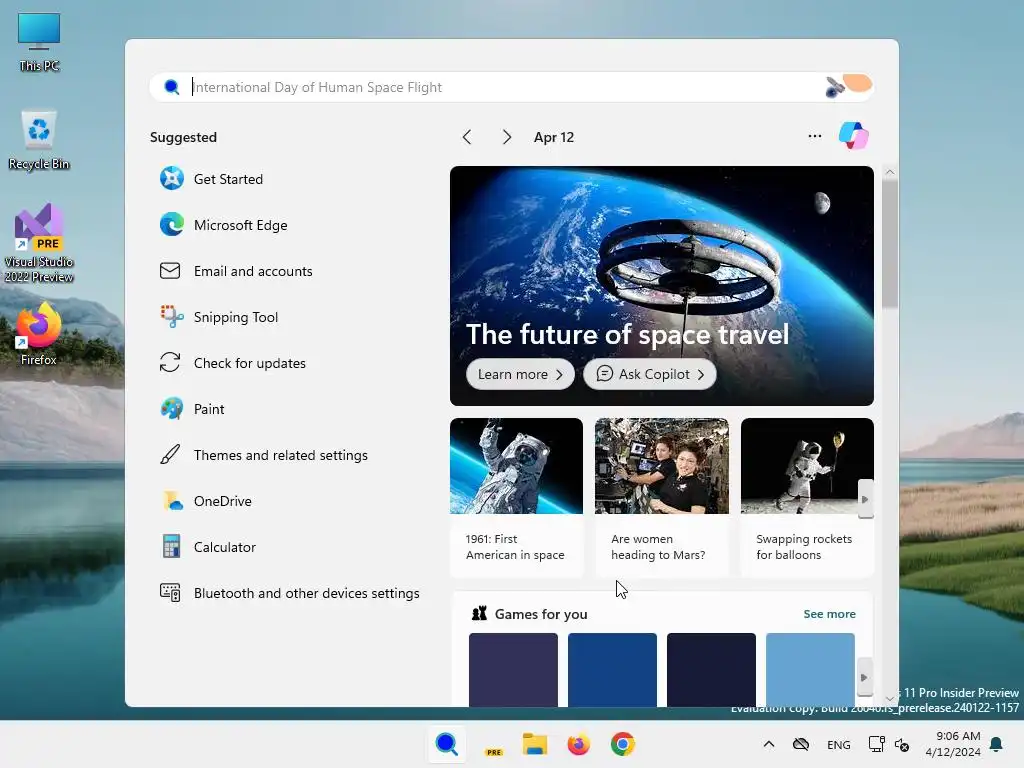The height and width of the screenshot is (768, 1024).
Task: Select Visual Studio 2022 Preview desktop shortcut
Action: (x=39, y=243)
